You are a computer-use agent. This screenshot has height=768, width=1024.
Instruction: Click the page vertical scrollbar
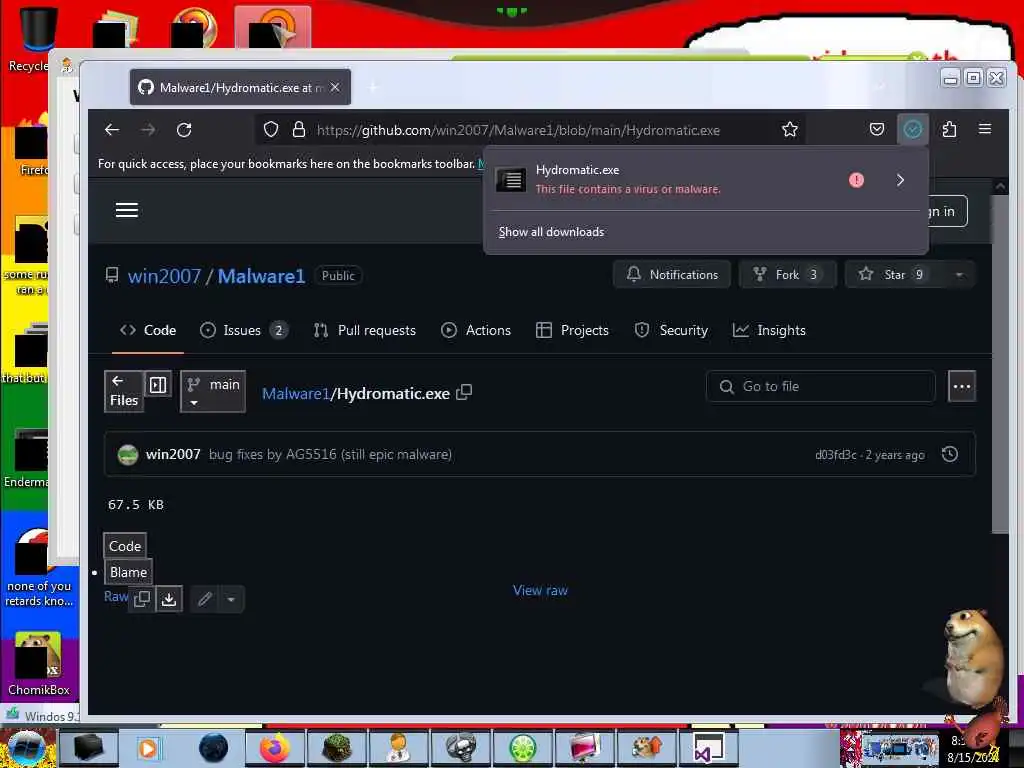tap(1000, 363)
